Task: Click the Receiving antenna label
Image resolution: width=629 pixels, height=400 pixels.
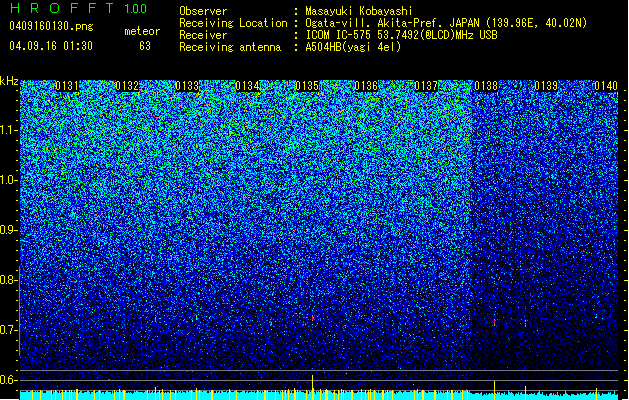Action: click(230, 47)
